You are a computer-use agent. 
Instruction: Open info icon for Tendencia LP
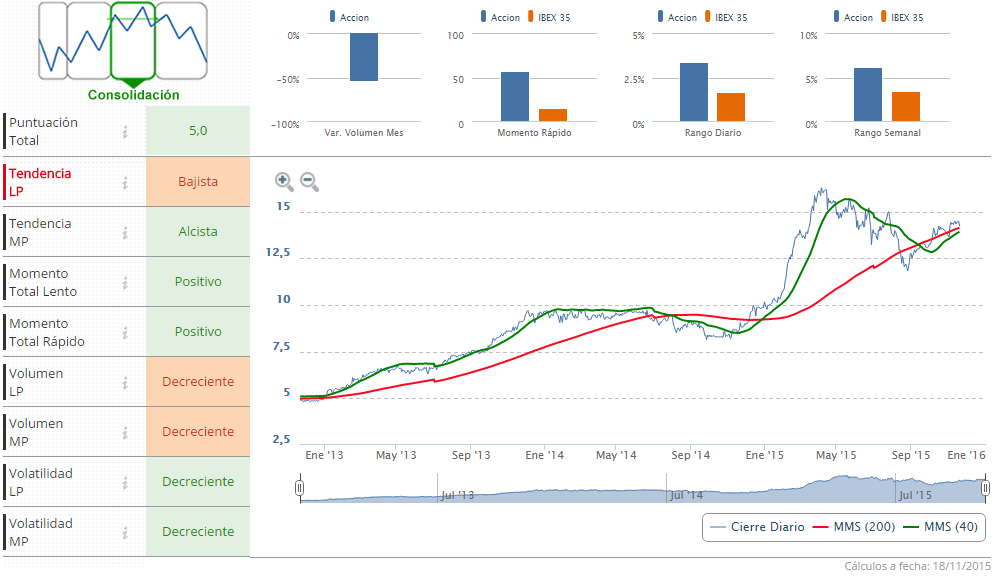(x=125, y=182)
